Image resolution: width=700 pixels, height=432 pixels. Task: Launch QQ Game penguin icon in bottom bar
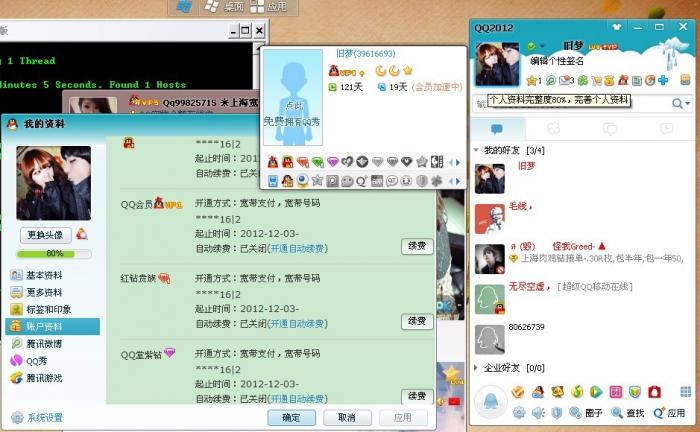(x=538, y=392)
